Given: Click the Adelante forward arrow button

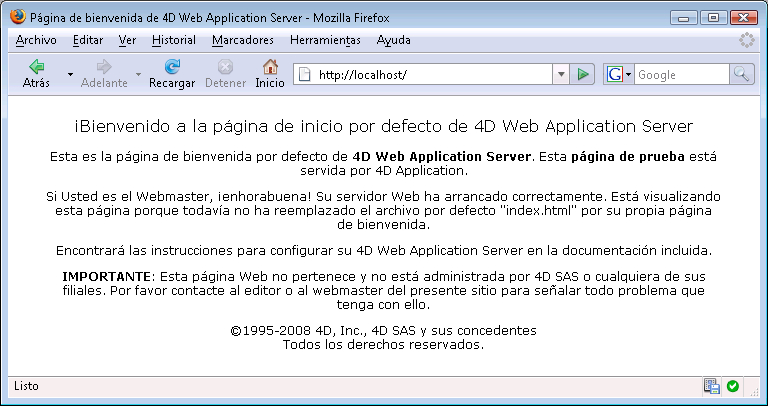Looking at the screenshot, I should pos(103,73).
